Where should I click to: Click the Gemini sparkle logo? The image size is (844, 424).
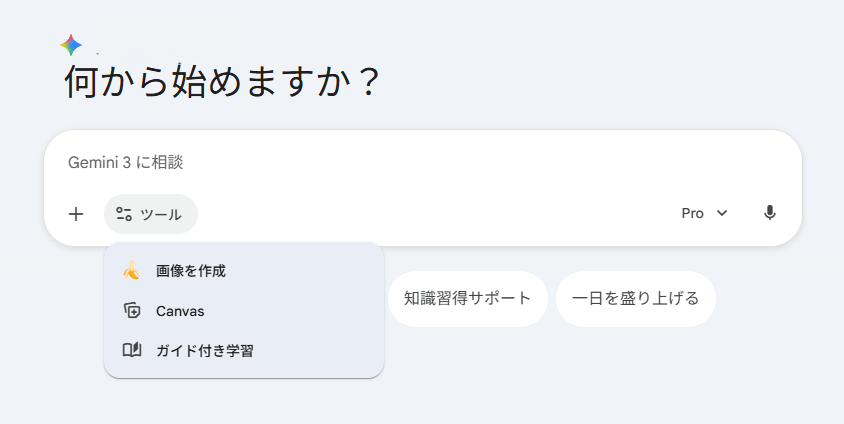pos(71,45)
